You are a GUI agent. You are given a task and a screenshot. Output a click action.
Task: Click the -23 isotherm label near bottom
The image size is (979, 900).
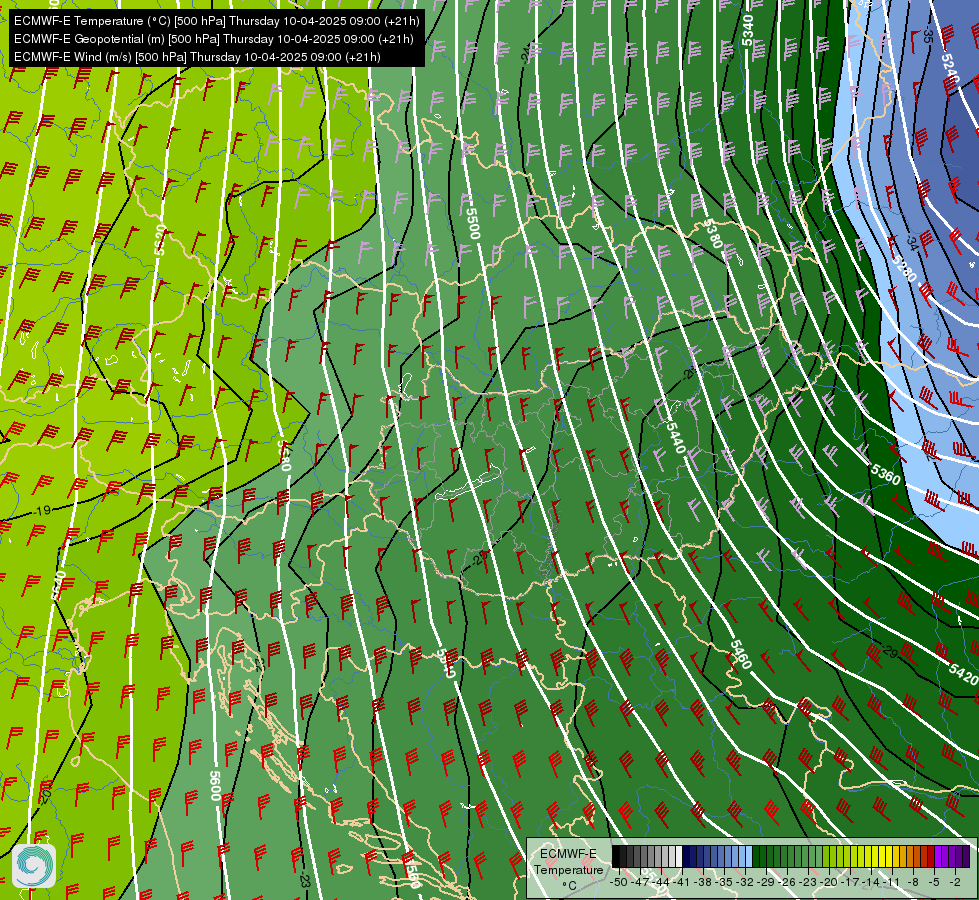point(304,880)
